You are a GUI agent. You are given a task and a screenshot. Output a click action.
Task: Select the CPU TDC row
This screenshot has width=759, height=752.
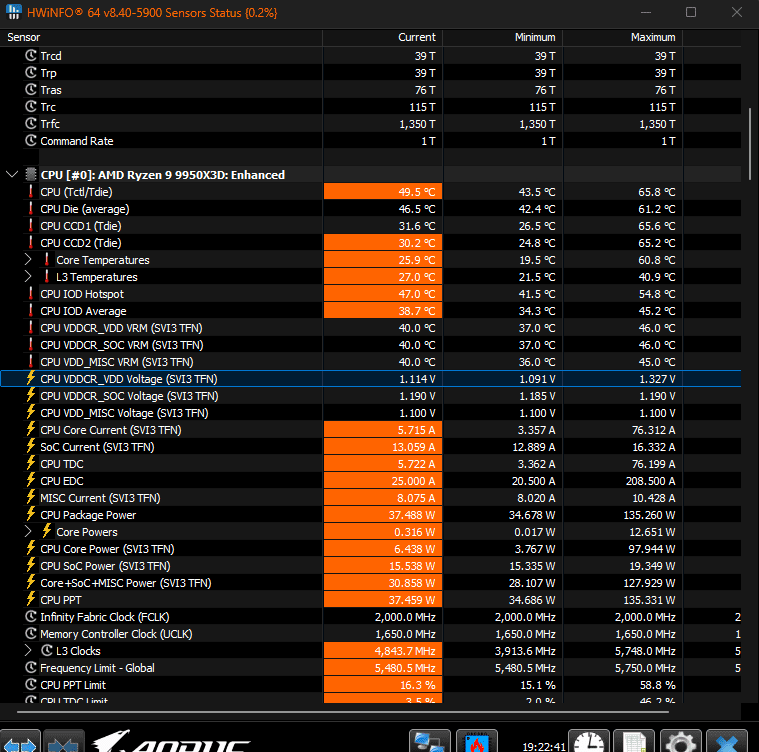pos(371,464)
